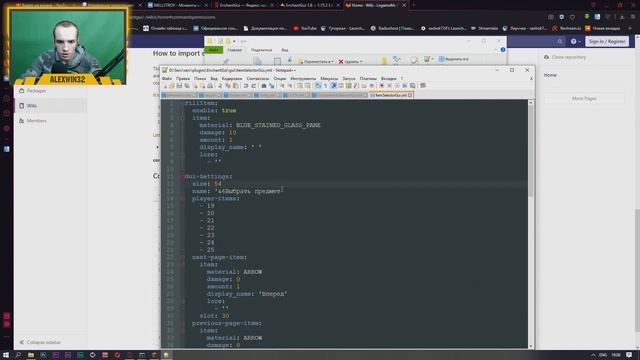
Task: Click Clone repository link on wiki page
Action: 565,57
